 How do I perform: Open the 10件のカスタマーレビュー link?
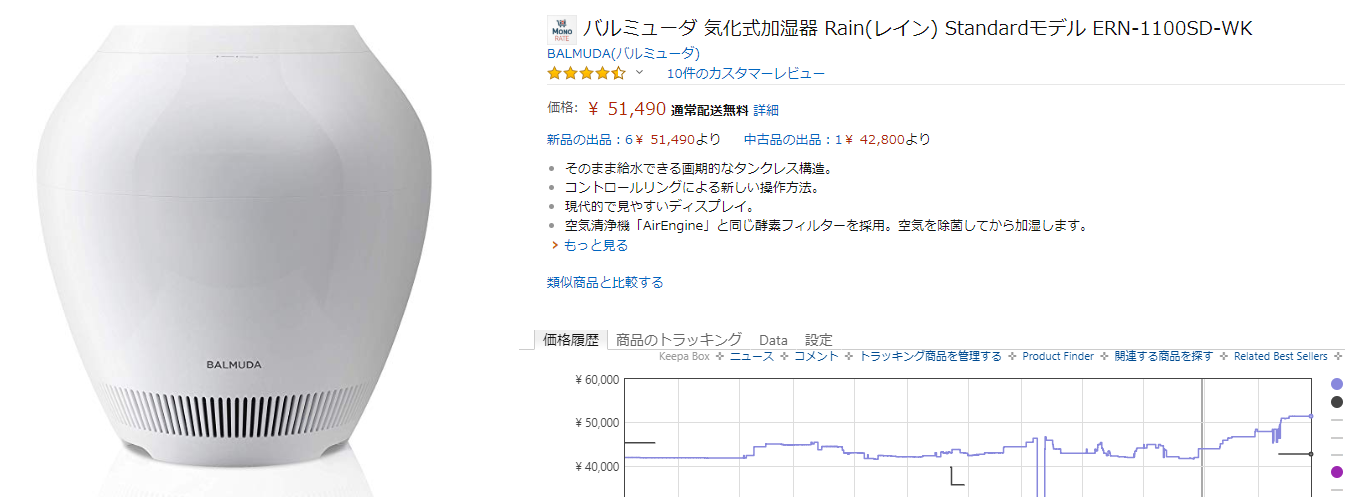tap(745, 73)
